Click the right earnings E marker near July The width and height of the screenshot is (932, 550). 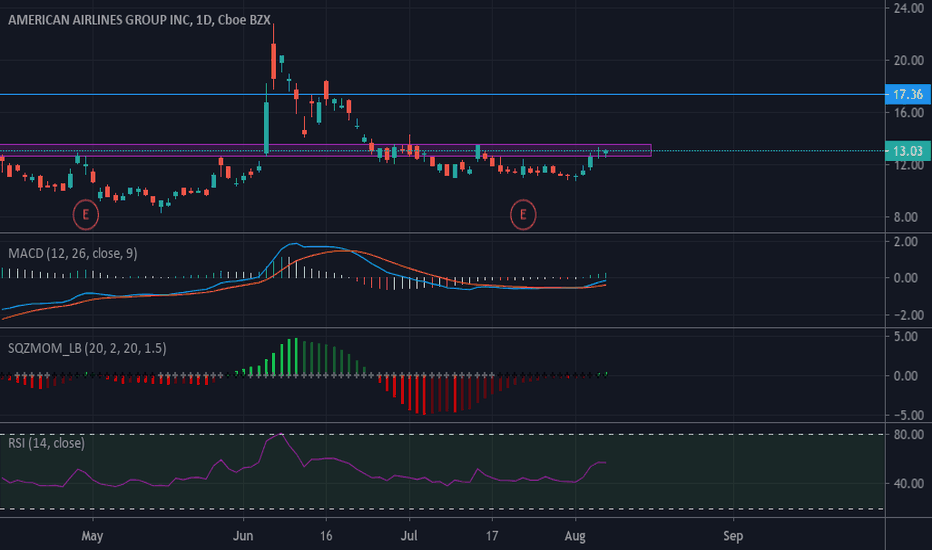(523, 215)
